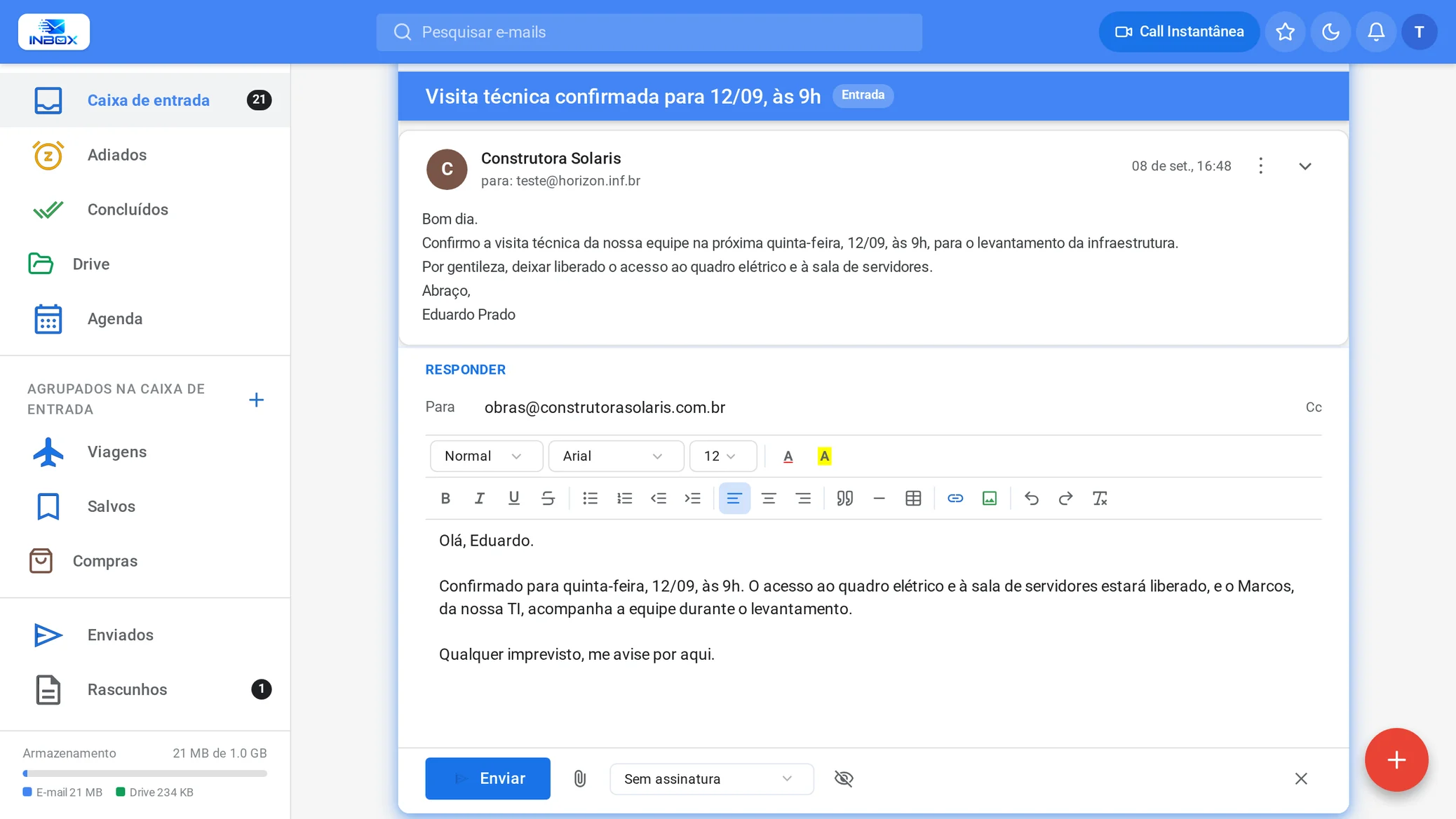Toggle underline formatting
The image size is (1456, 819).
pyautogui.click(x=514, y=499)
